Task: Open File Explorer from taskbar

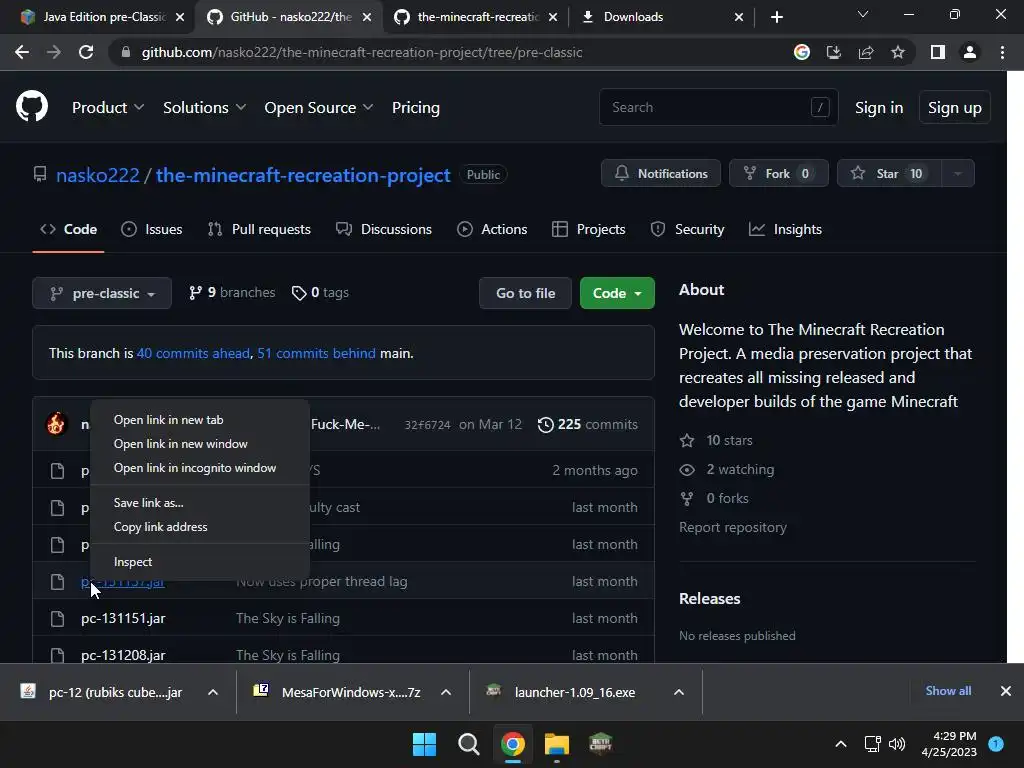Action: coord(557,744)
